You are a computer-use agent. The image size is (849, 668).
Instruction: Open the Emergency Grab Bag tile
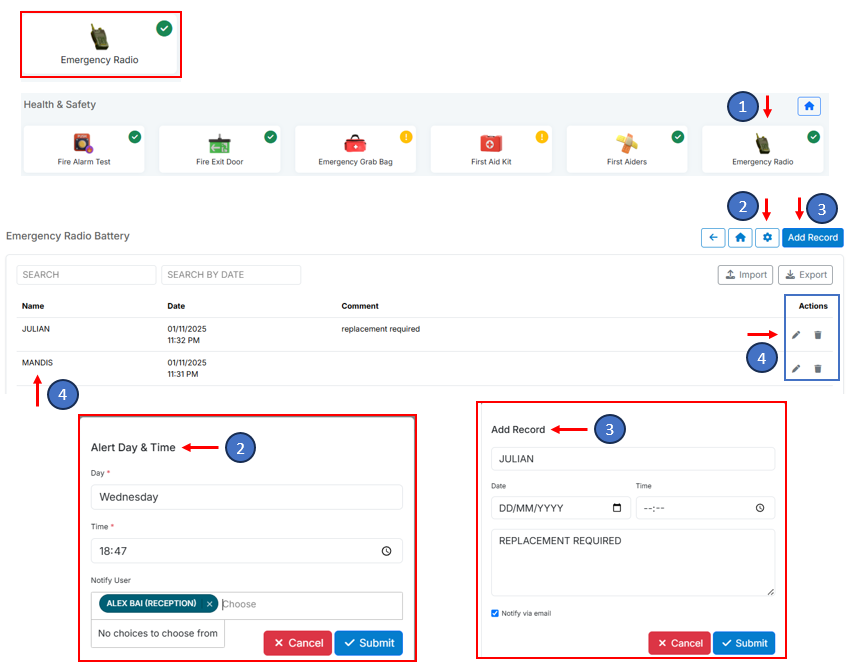[355, 149]
